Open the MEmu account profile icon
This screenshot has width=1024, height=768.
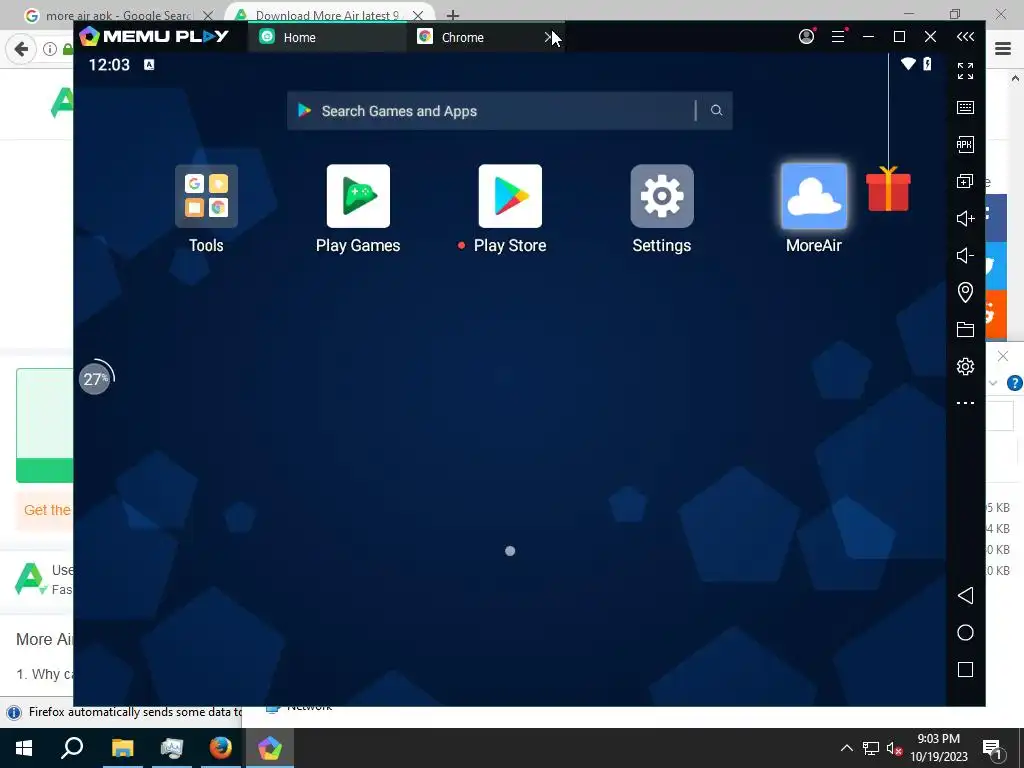tap(807, 37)
